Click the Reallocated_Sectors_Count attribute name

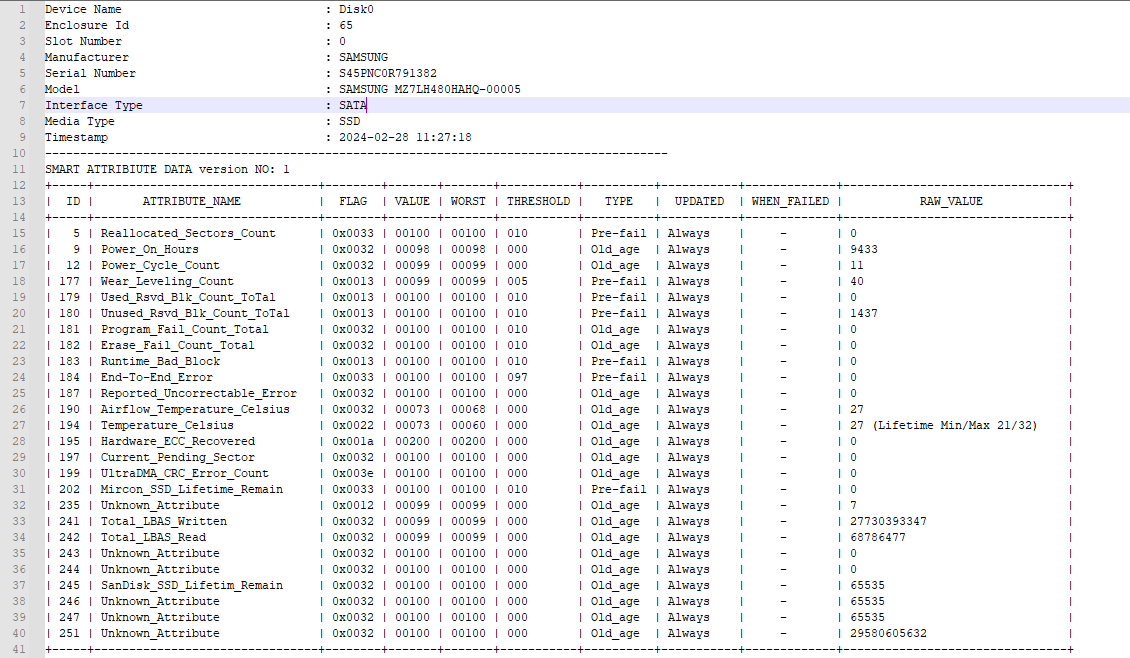pyautogui.click(x=188, y=233)
